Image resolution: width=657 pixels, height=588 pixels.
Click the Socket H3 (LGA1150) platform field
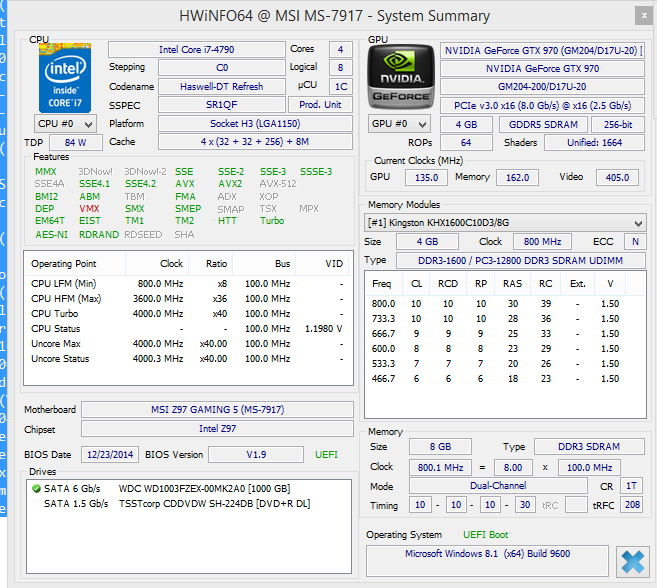(x=255, y=124)
